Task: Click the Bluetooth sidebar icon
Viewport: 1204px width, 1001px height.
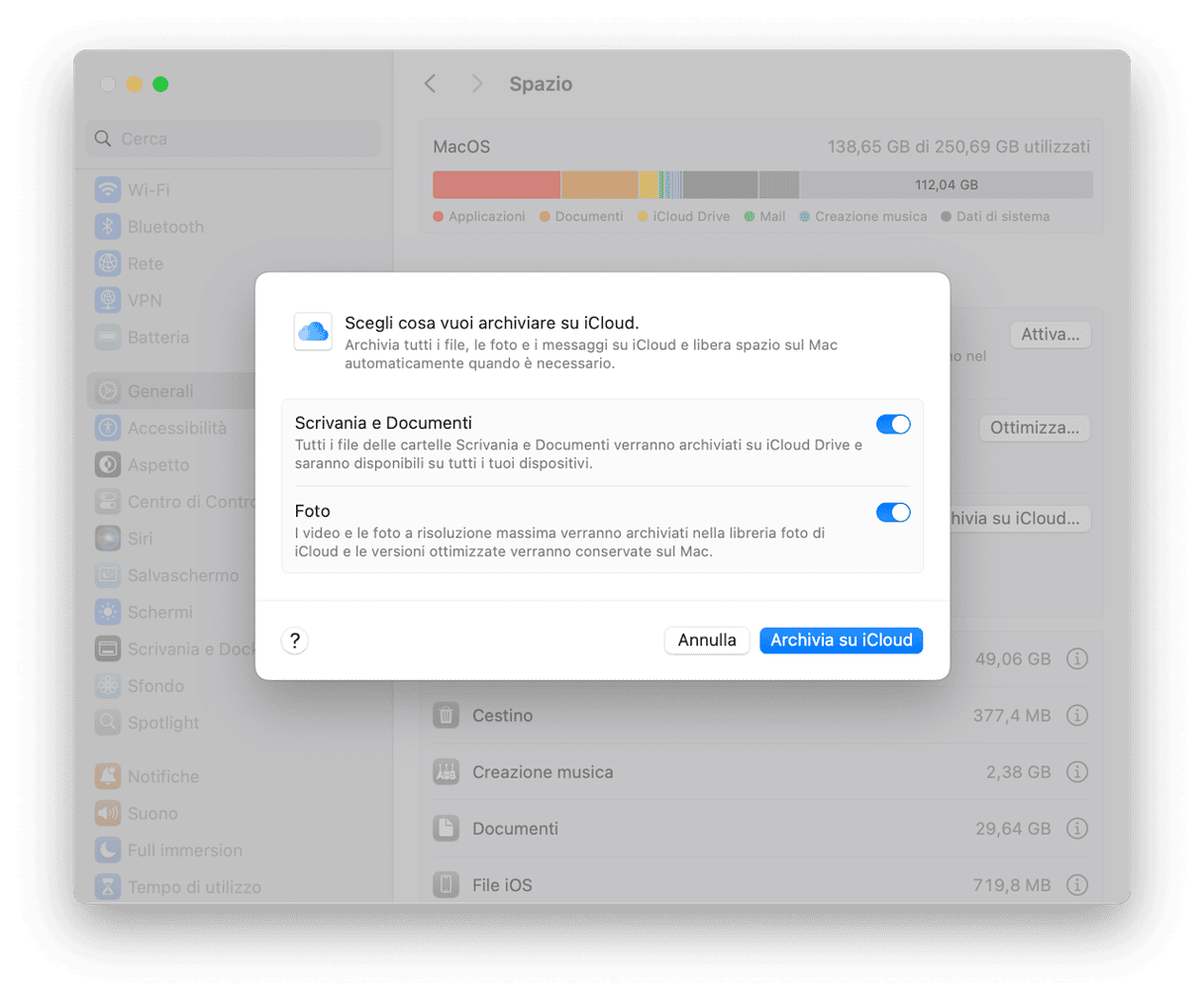Action: click(108, 227)
